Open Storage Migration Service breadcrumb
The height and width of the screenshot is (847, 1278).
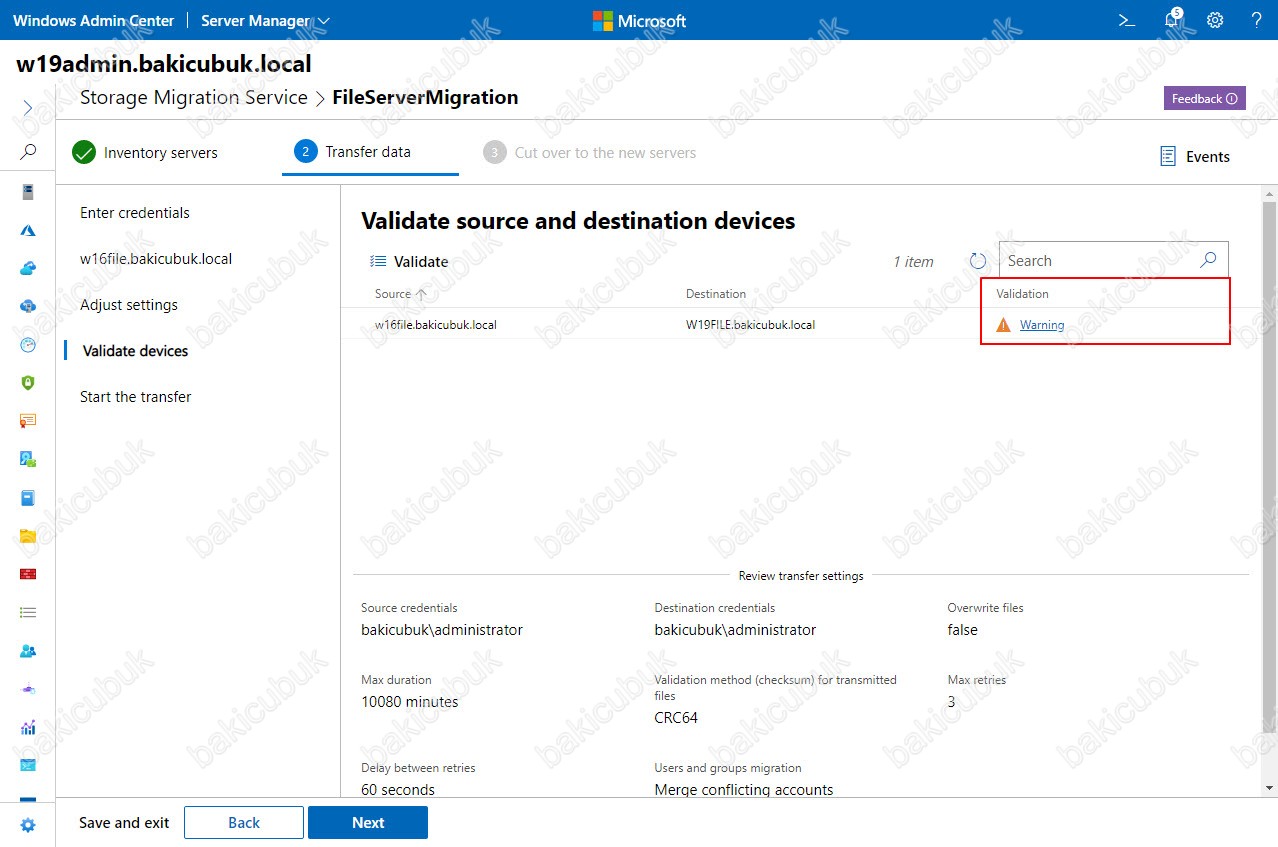tap(194, 97)
